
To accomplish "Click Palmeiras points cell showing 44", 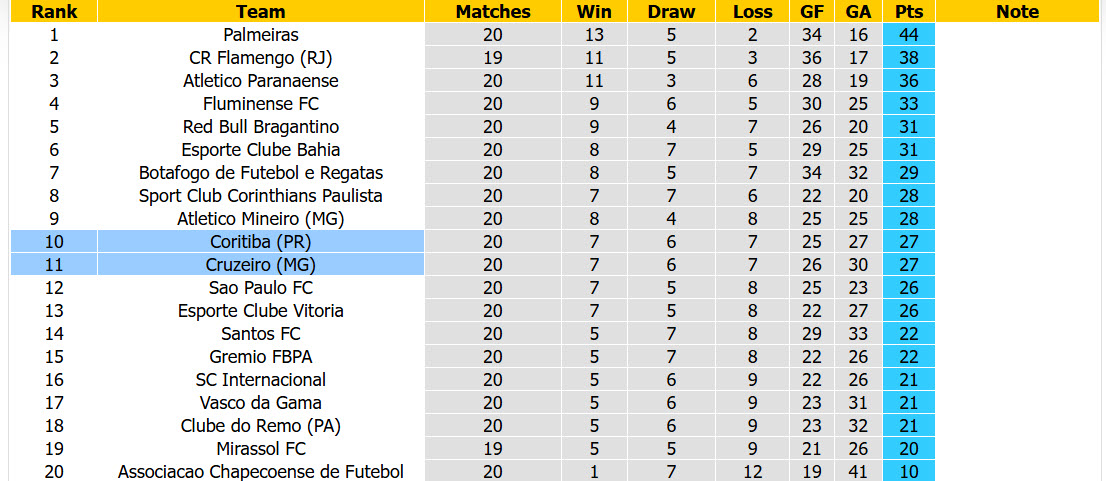I will click(x=908, y=35).
